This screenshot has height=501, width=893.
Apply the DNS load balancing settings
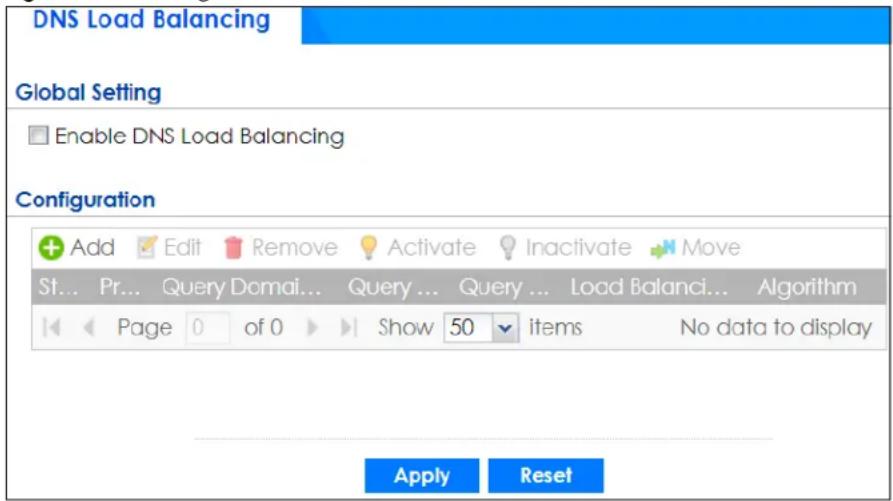click(422, 475)
